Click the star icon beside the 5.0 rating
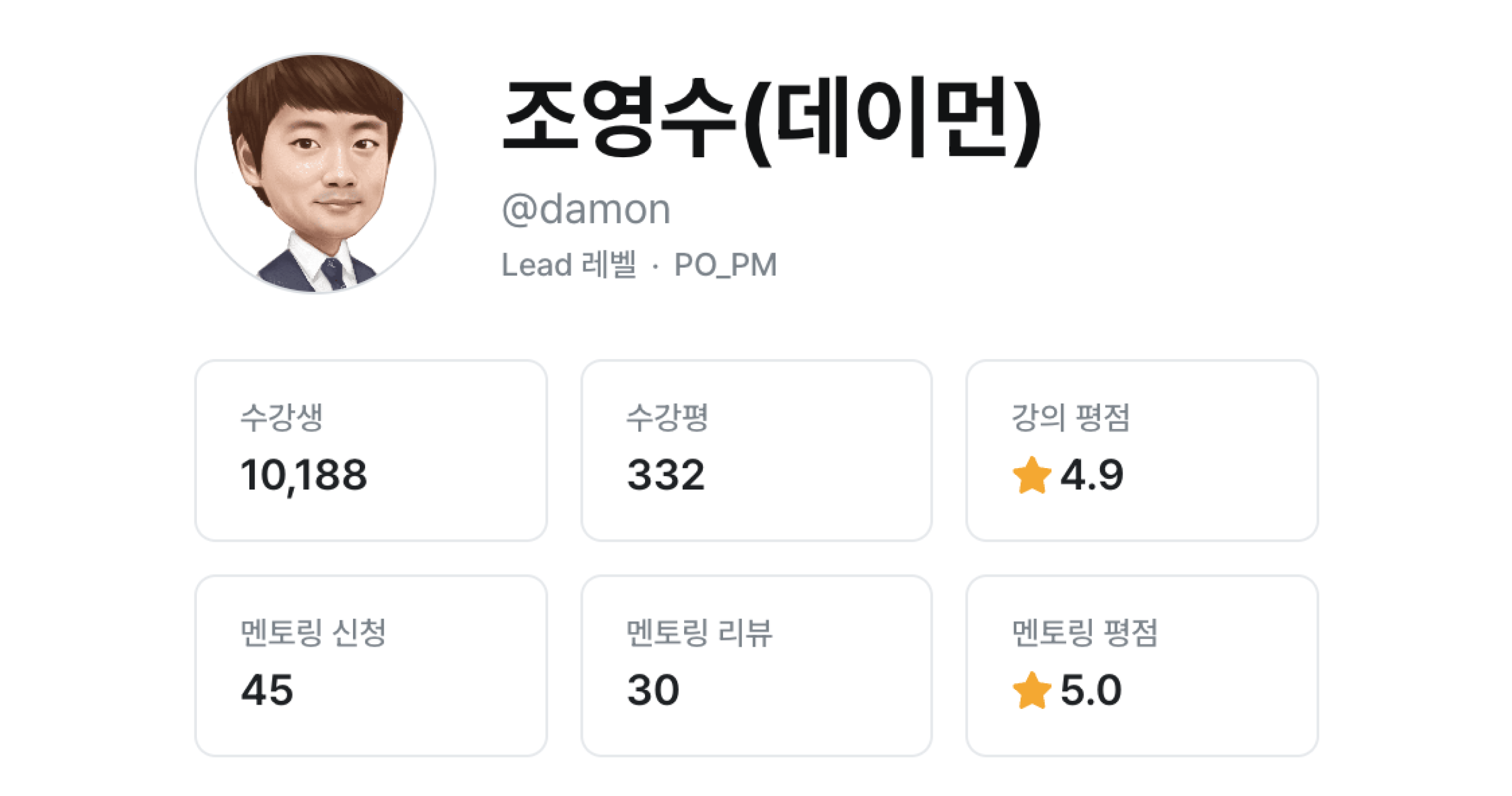Screen dimensions: 1512x796 tap(1032, 691)
